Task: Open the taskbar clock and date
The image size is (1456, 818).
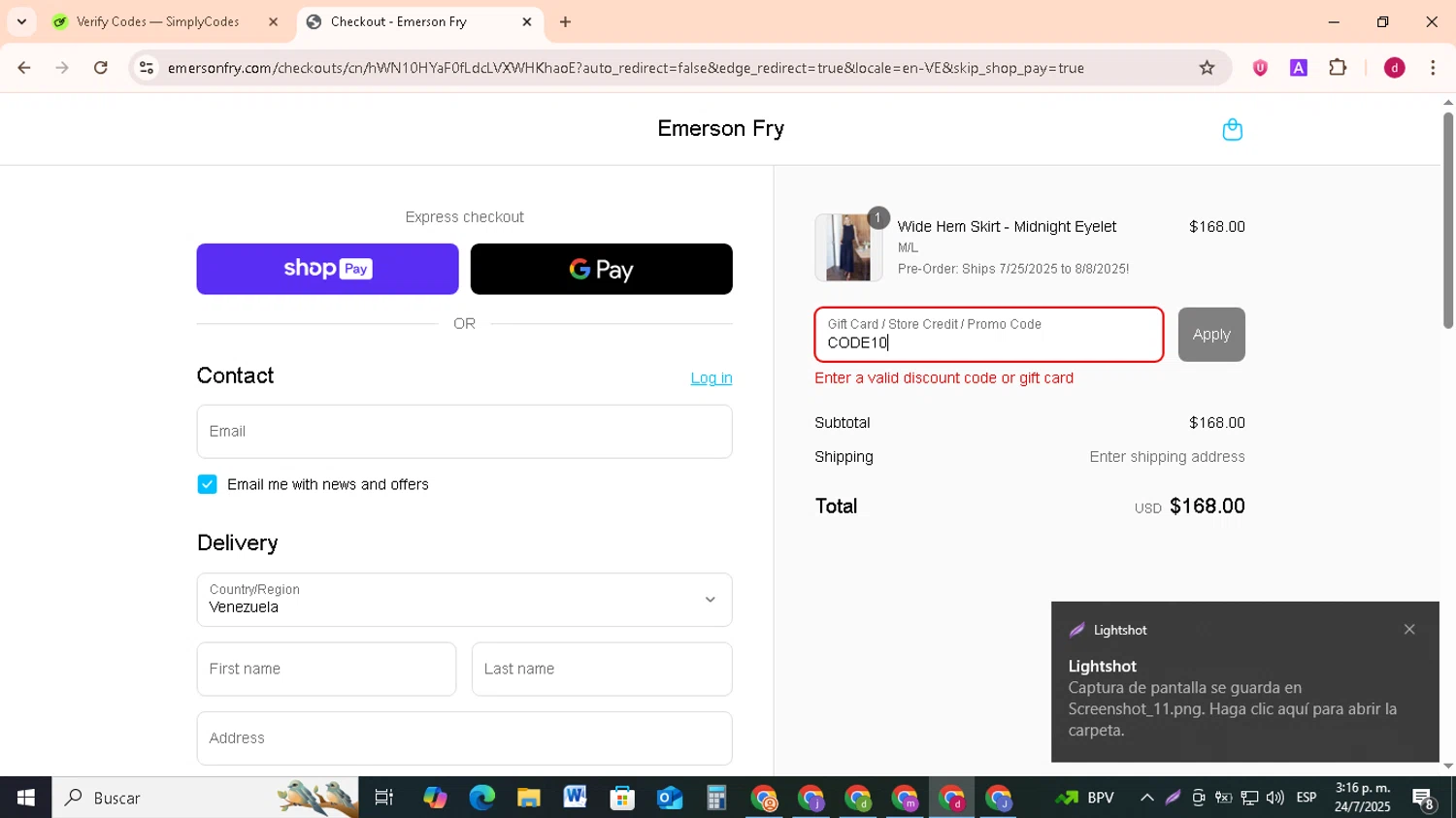Action: tap(1362, 798)
